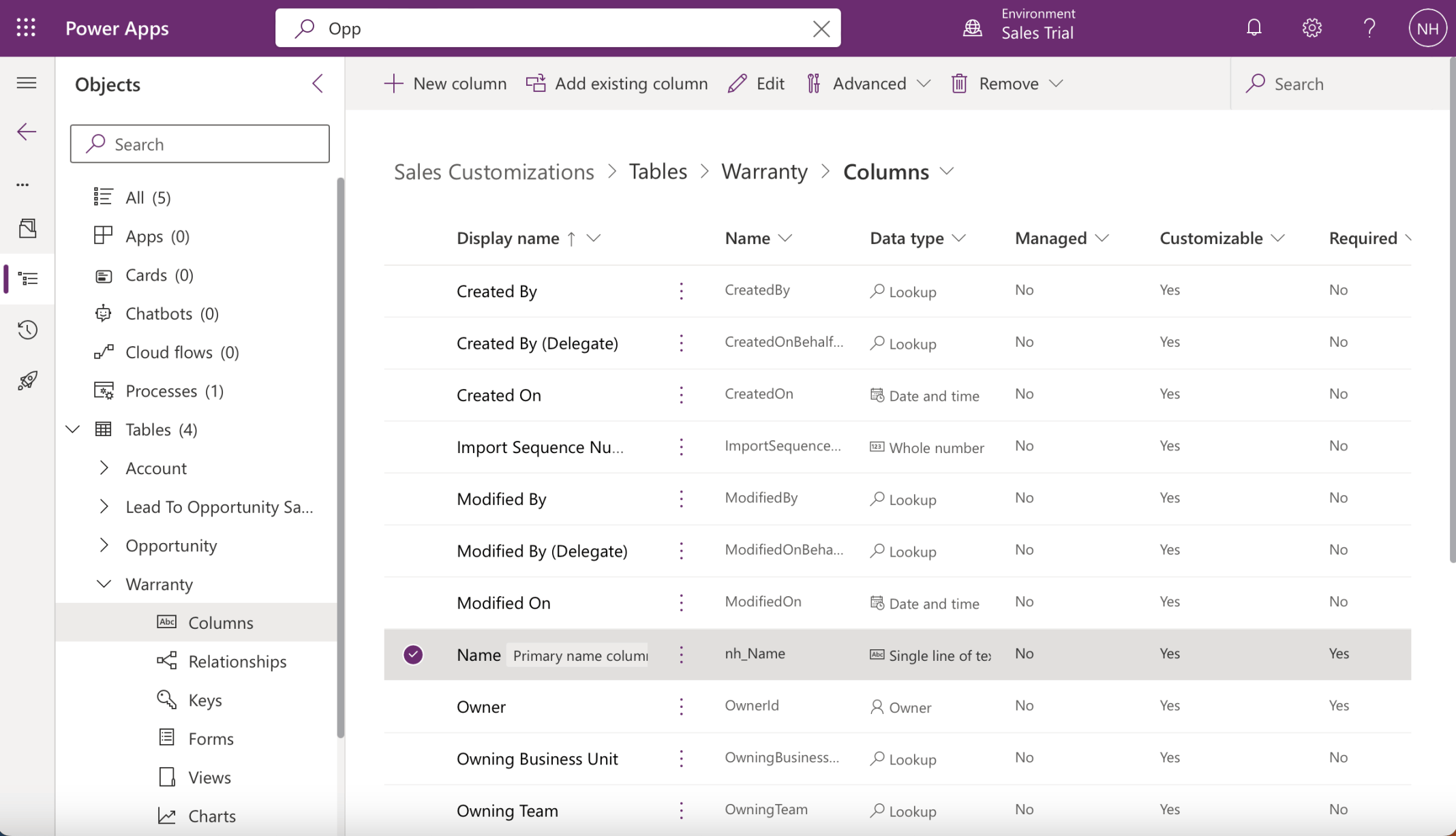Image resolution: width=1456 pixels, height=836 pixels.
Task: Open the Advanced dropdown menu
Action: click(x=868, y=83)
